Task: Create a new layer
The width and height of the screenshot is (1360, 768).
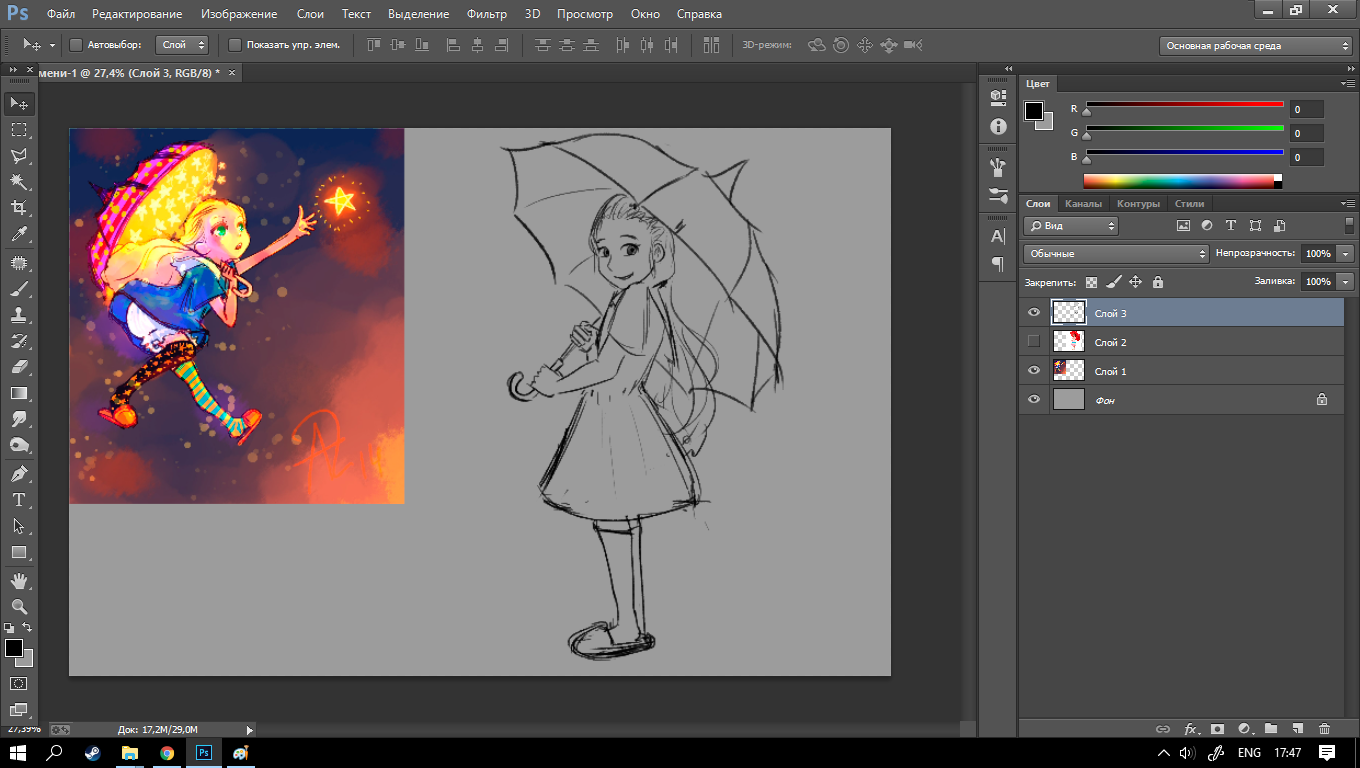Action: pyautogui.click(x=1297, y=730)
